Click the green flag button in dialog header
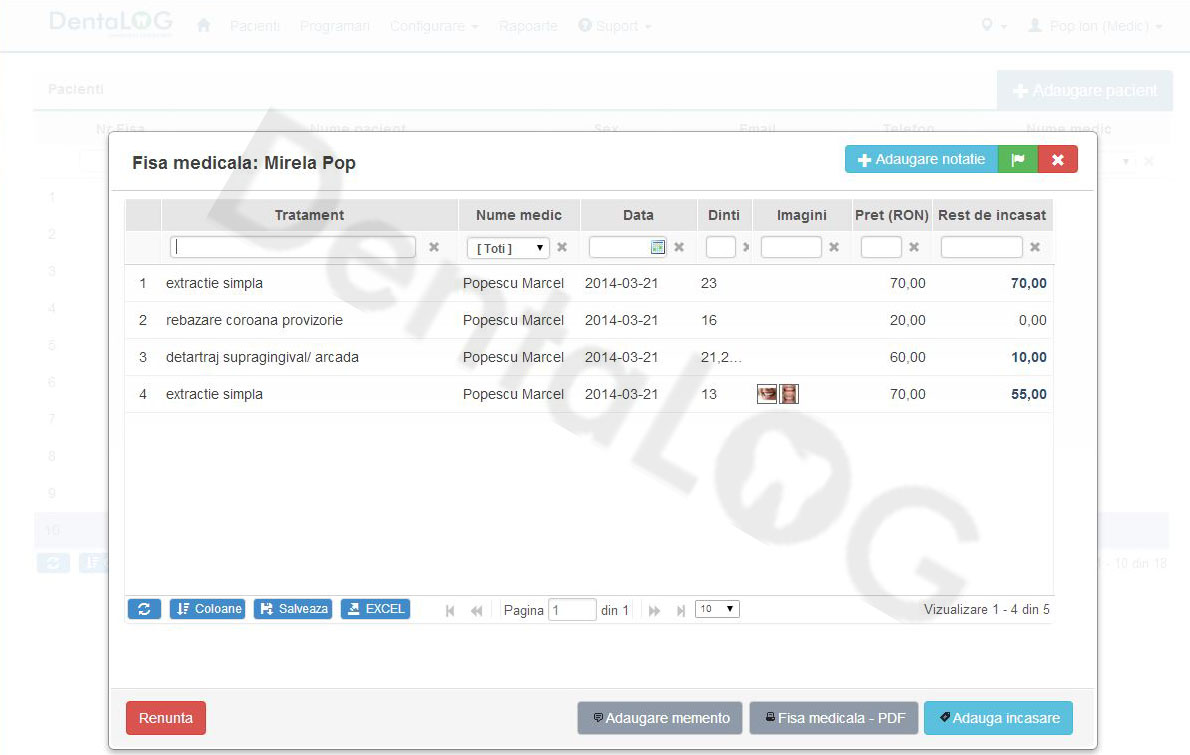The image size is (1190, 755). (x=1018, y=159)
